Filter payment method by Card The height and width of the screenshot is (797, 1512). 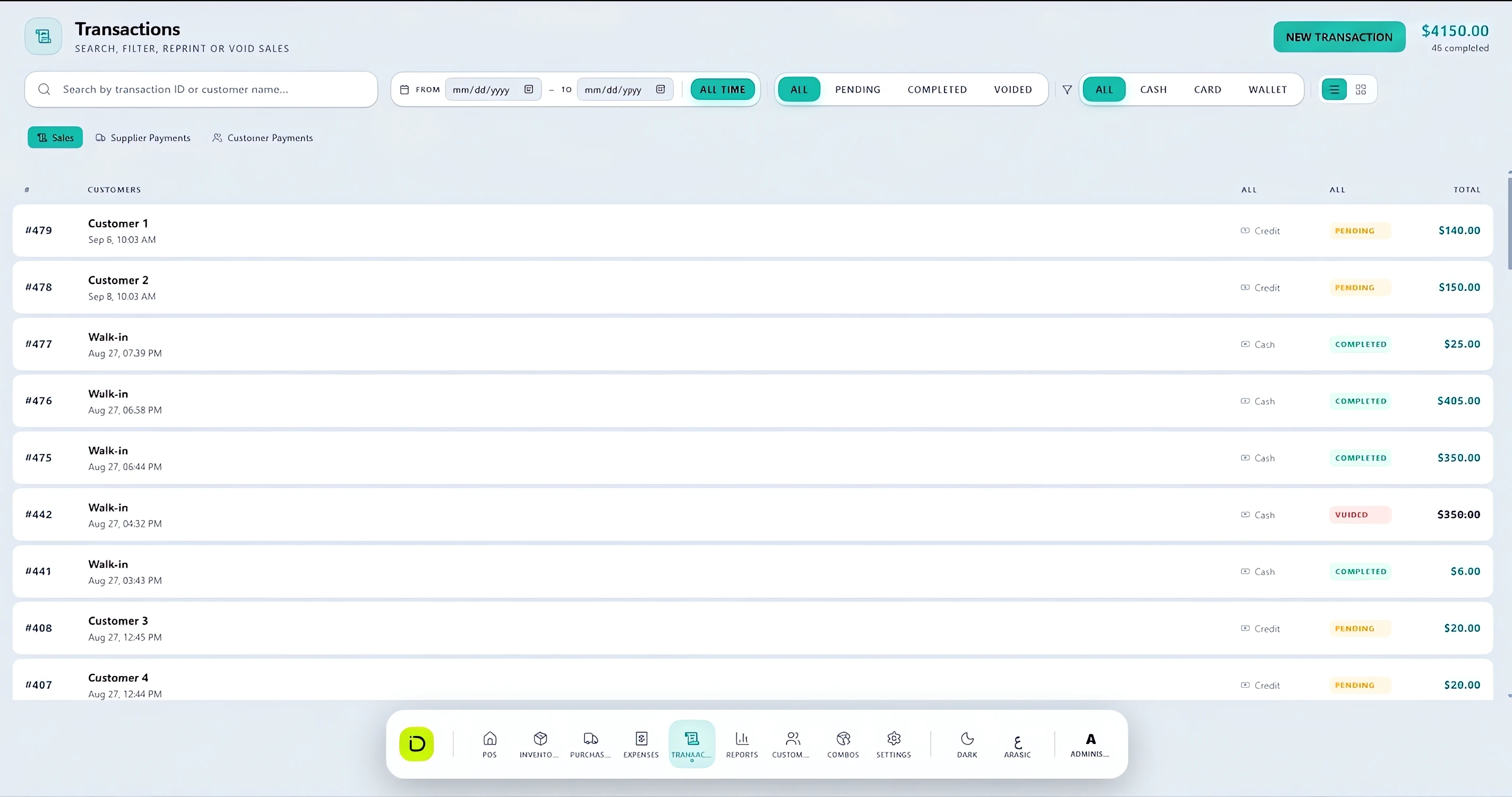(x=1207, y=89)
